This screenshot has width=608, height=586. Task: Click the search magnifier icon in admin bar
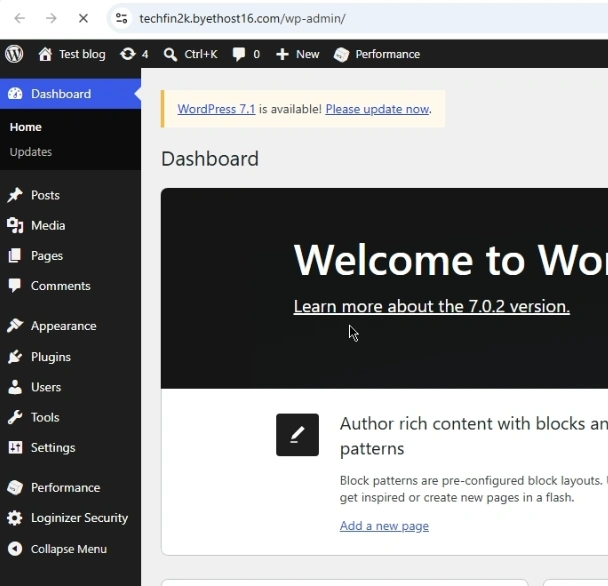coord(170,54)
